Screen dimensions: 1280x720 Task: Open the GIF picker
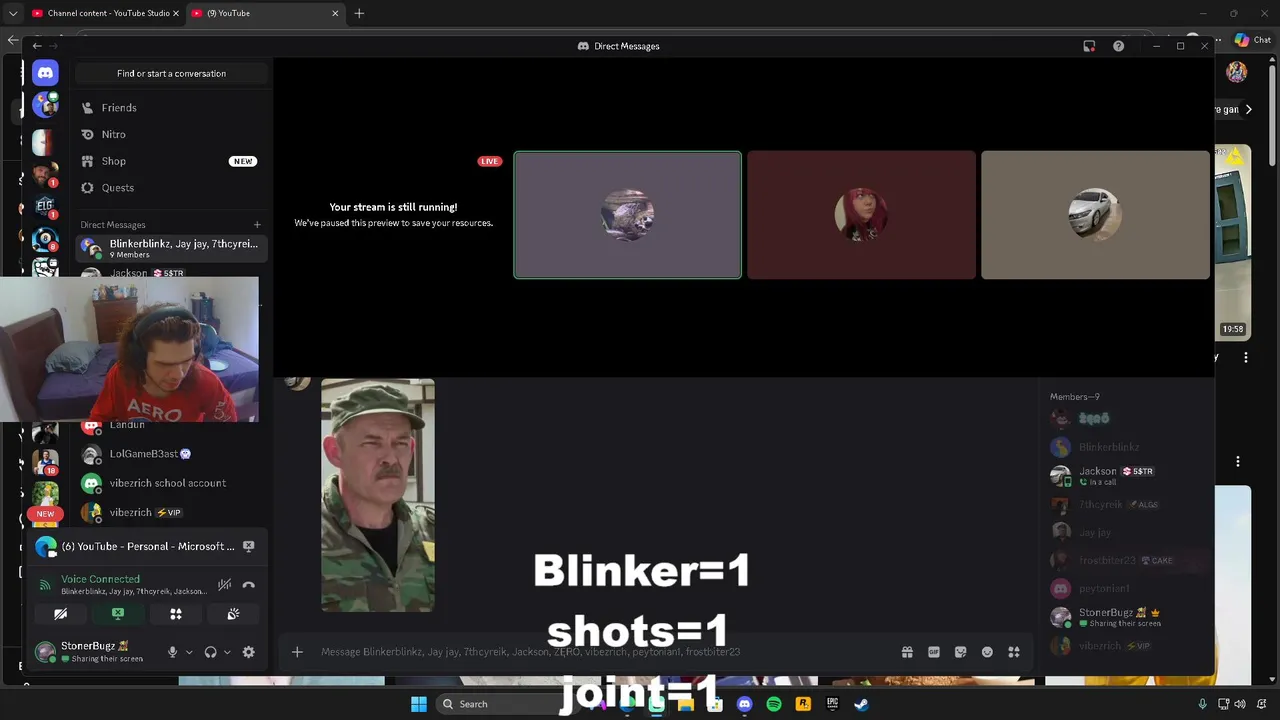[x=934, y=652]
